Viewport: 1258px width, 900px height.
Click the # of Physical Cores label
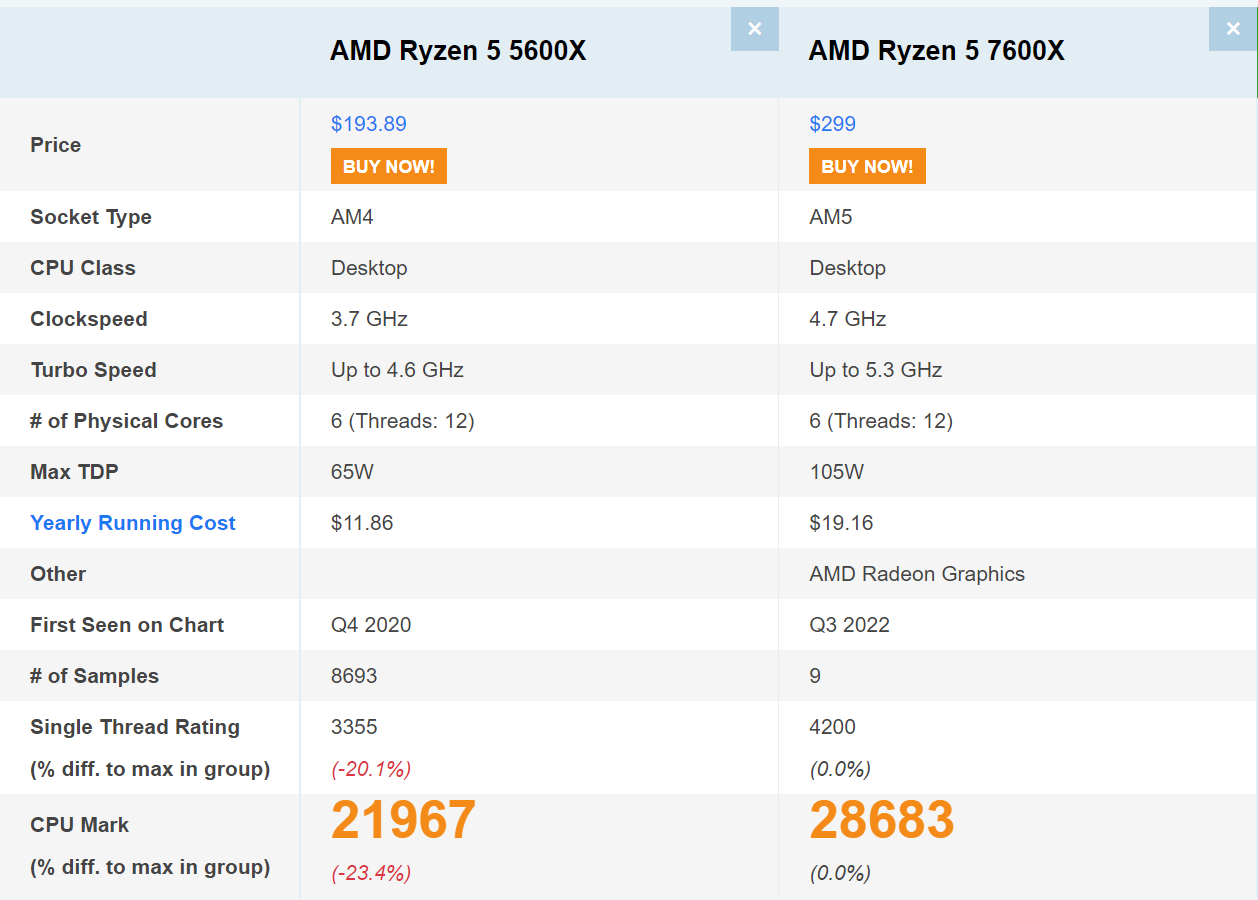point(127,421)
